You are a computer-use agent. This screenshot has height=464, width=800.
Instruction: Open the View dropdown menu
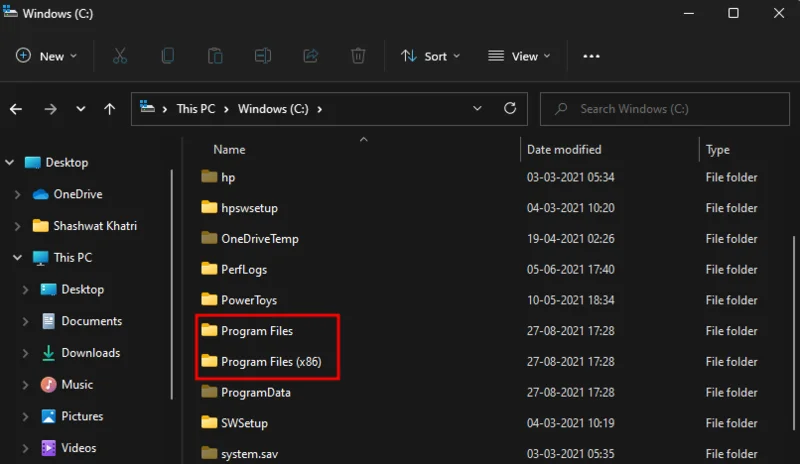(x=519, y=56)
